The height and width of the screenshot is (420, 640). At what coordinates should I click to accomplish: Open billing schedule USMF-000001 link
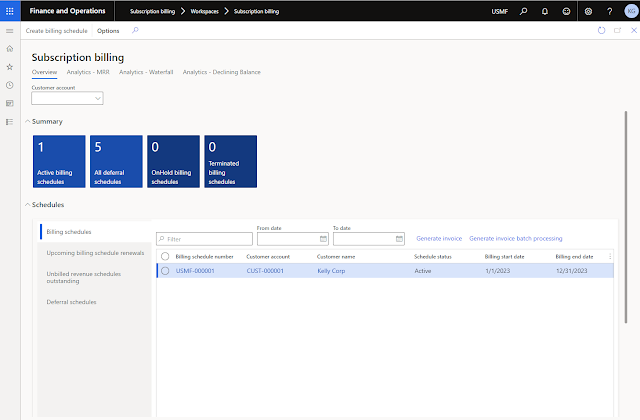pos(195,271)
